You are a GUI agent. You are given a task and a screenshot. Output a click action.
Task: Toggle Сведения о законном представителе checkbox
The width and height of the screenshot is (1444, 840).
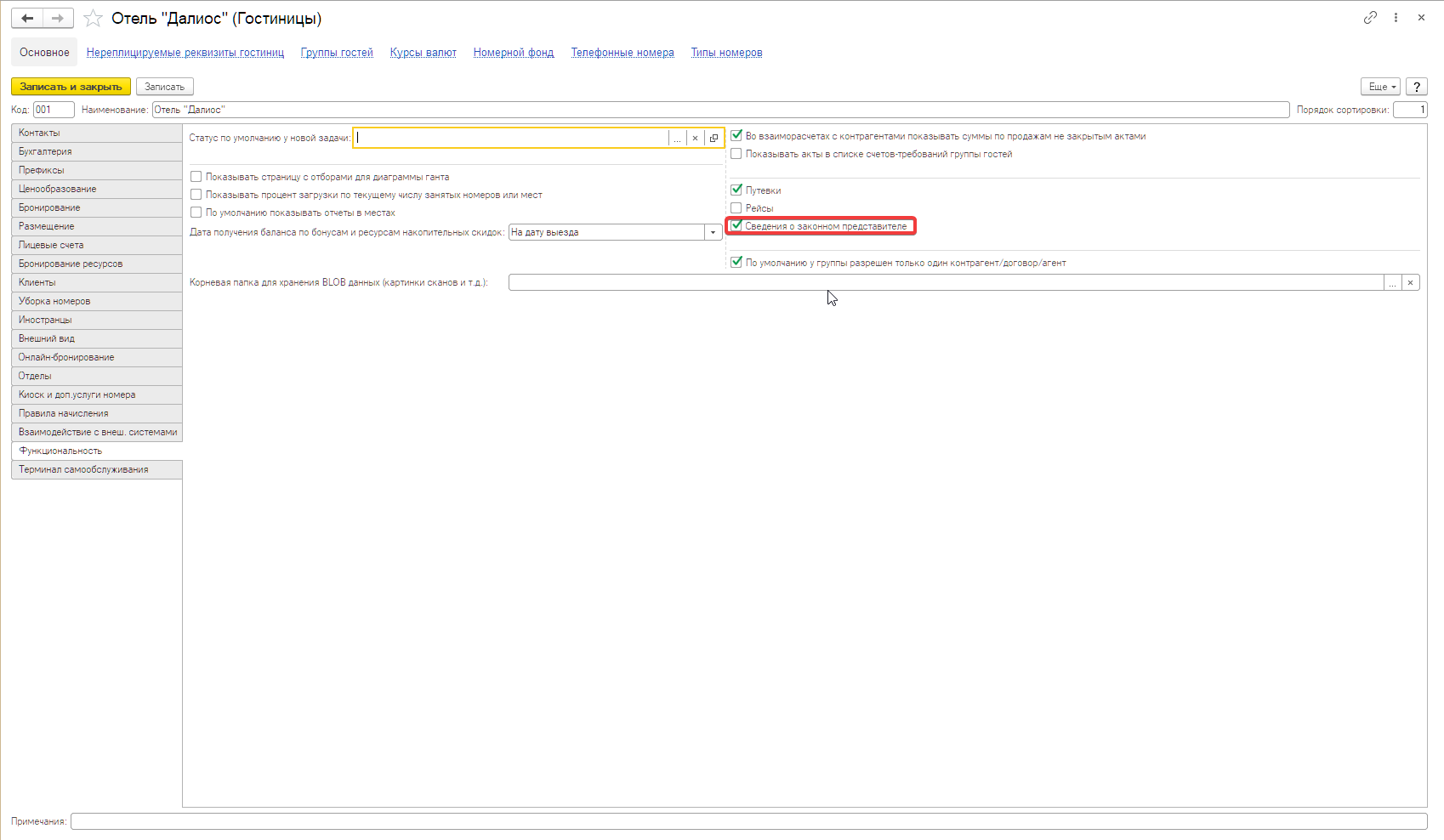tap(736, 226)
